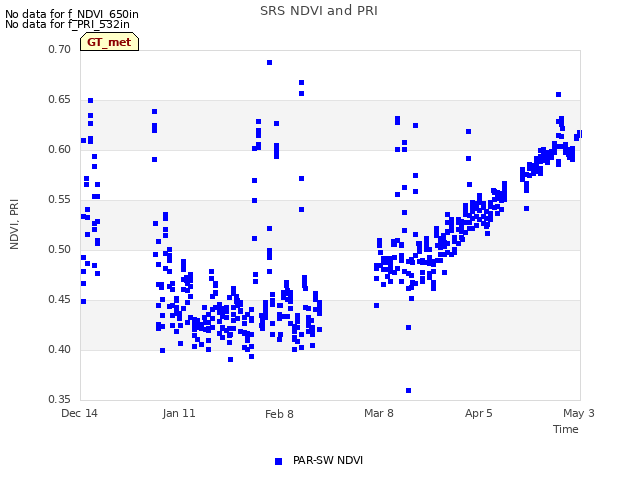640x480 pixels.
Task: Click the 0.50 y-axis tick label
Action: click(x=60, y=249)
